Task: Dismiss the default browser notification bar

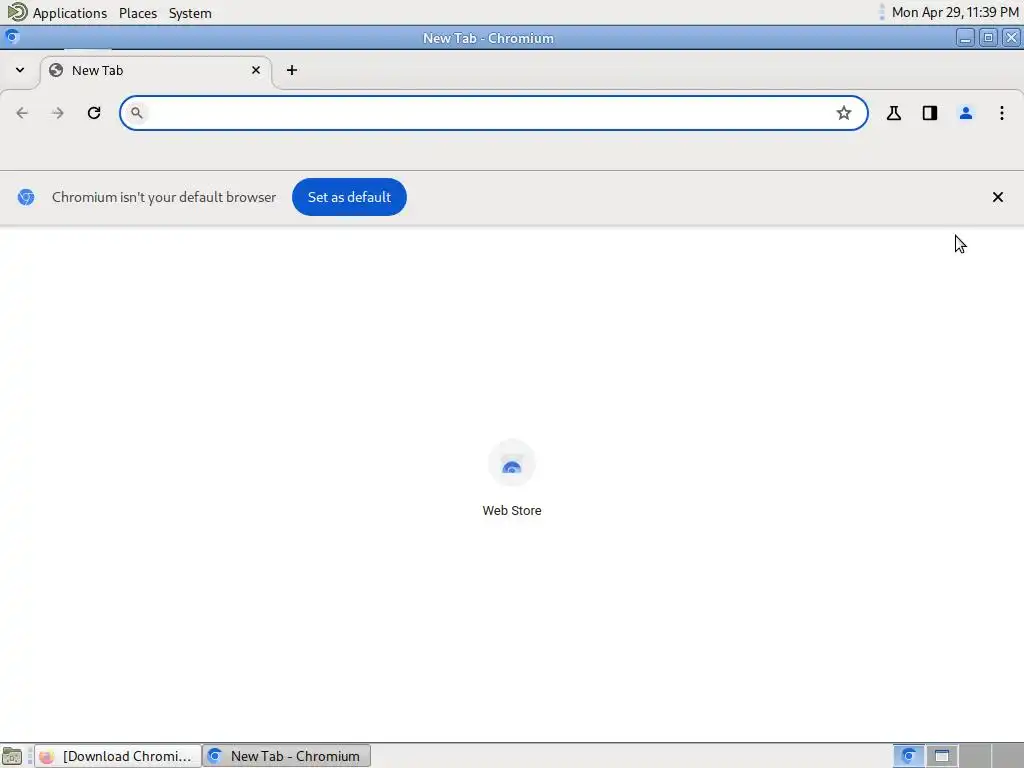Action: (998, 197)
